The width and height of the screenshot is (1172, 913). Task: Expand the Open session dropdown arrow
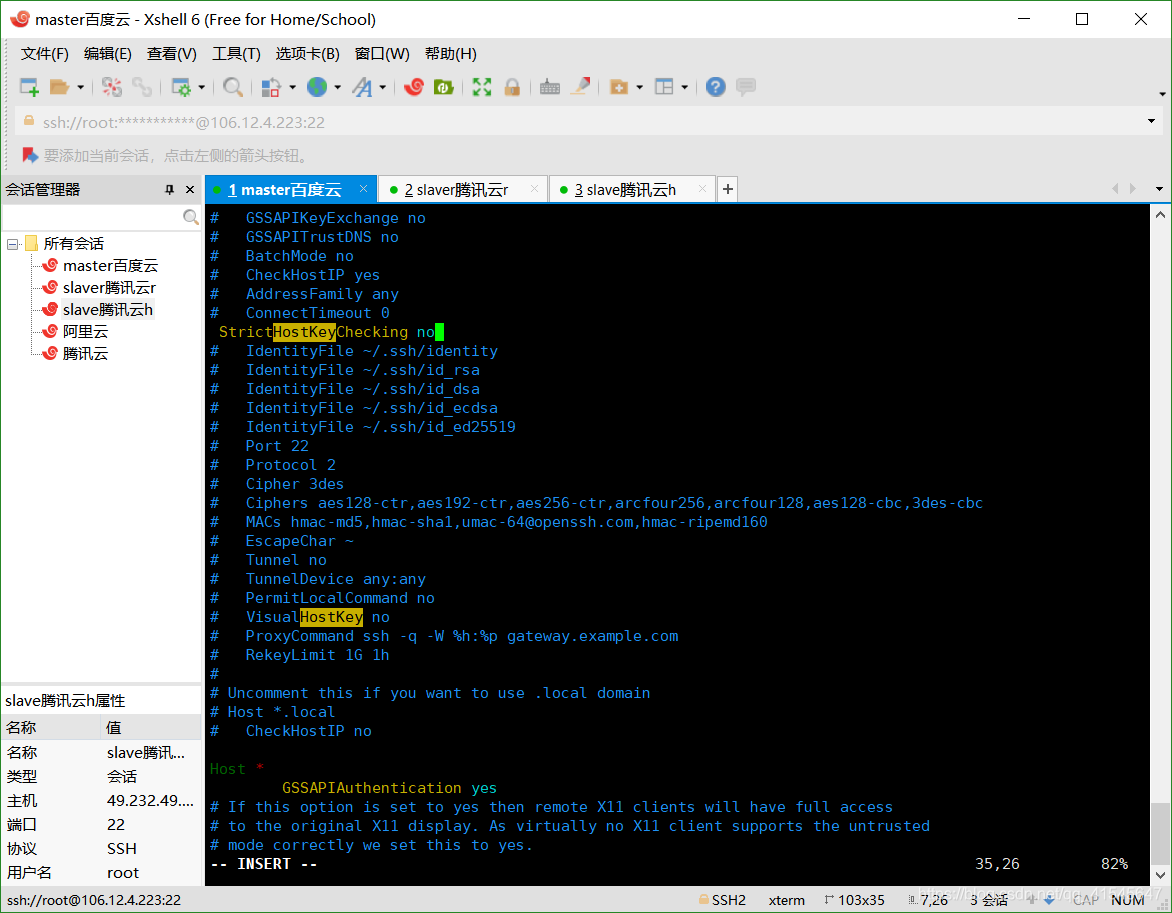click(x=80, y=87)
